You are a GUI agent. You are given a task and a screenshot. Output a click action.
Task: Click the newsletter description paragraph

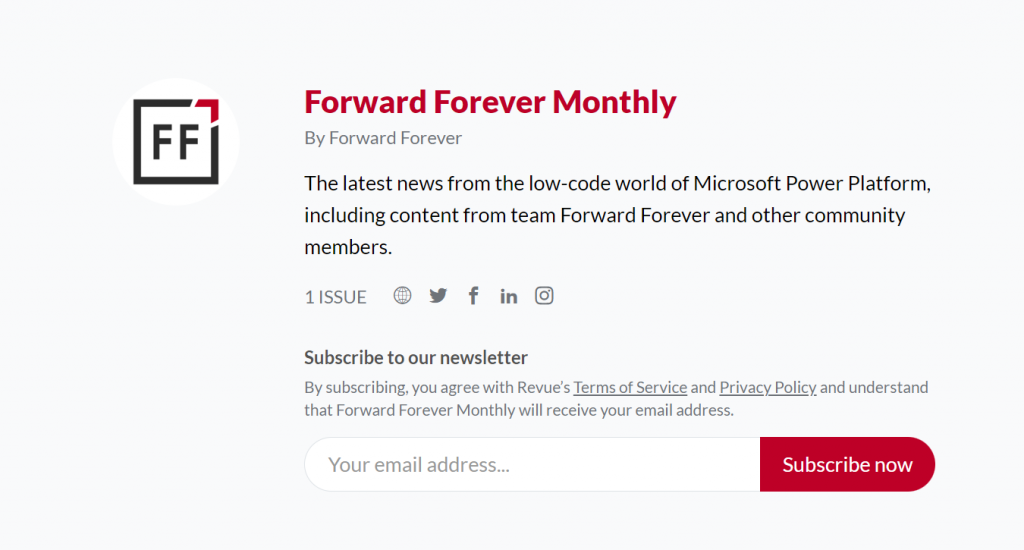[x=618, y=215]
